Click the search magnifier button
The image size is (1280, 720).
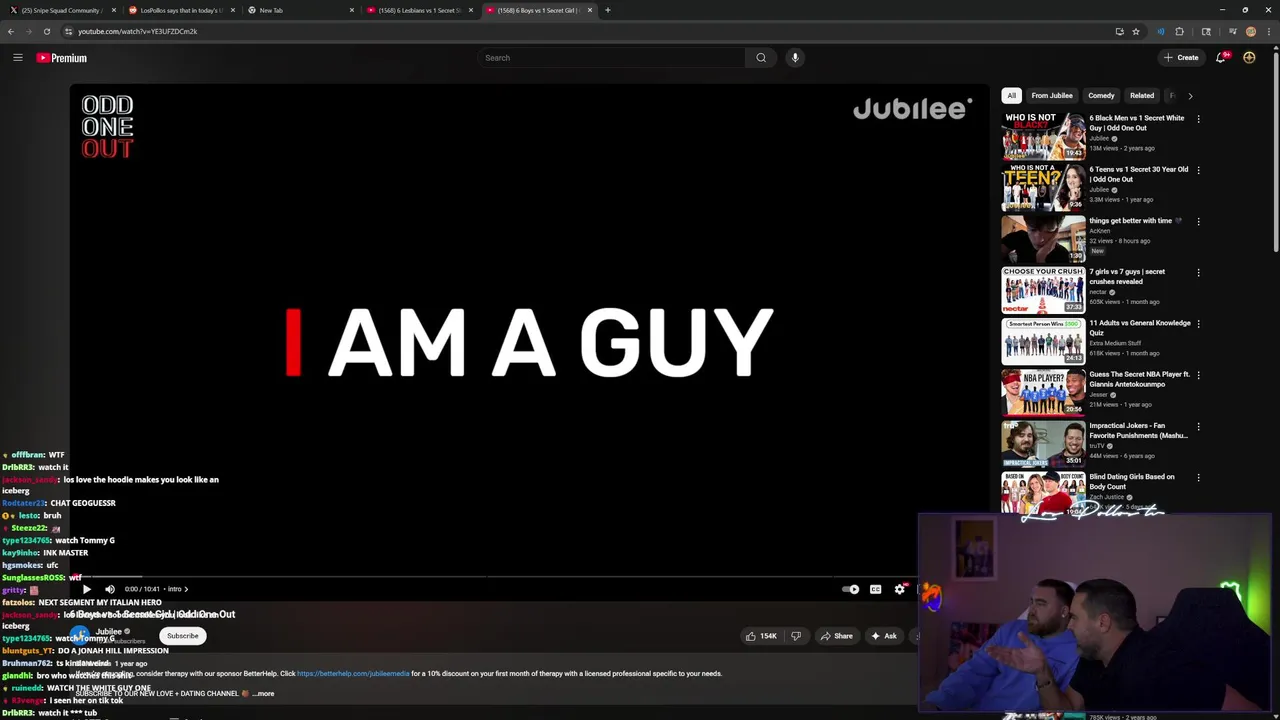(761, 58)
